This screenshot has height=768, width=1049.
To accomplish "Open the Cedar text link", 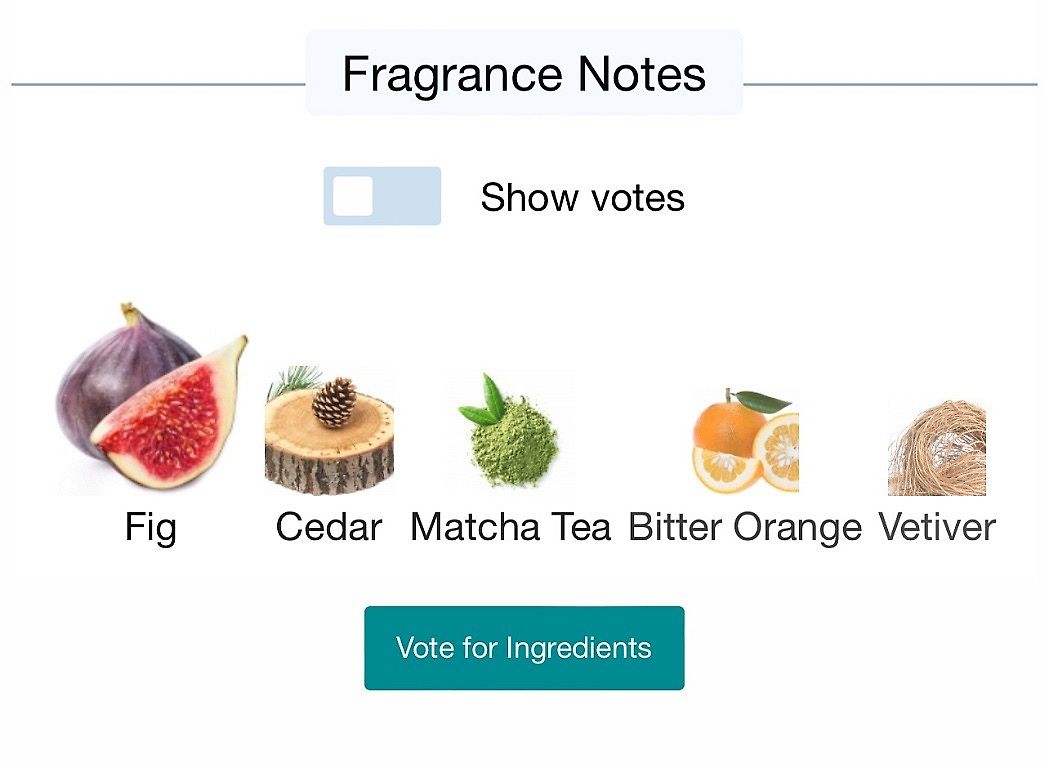I will (328, 526).
